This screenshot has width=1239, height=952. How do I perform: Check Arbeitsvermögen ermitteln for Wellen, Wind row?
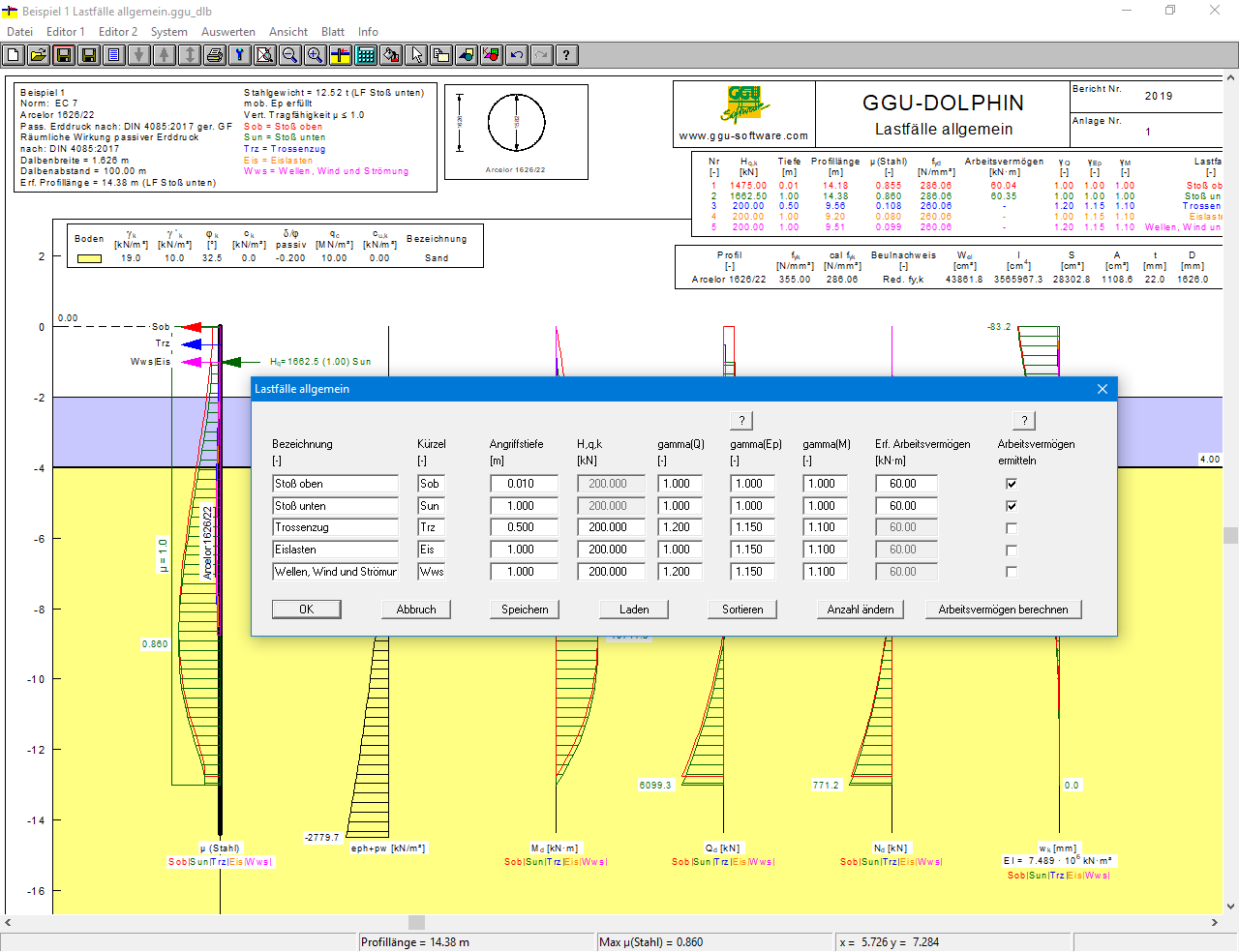coord(1012,572)
